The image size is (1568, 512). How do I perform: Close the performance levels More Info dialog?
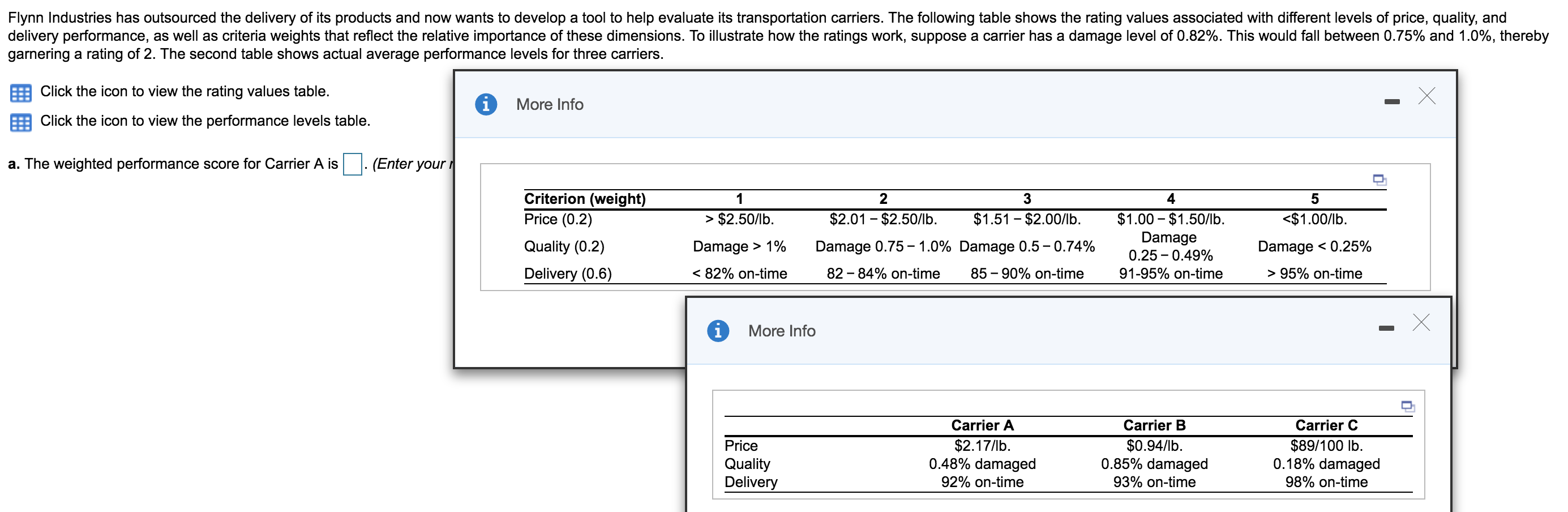(1421, 322)
